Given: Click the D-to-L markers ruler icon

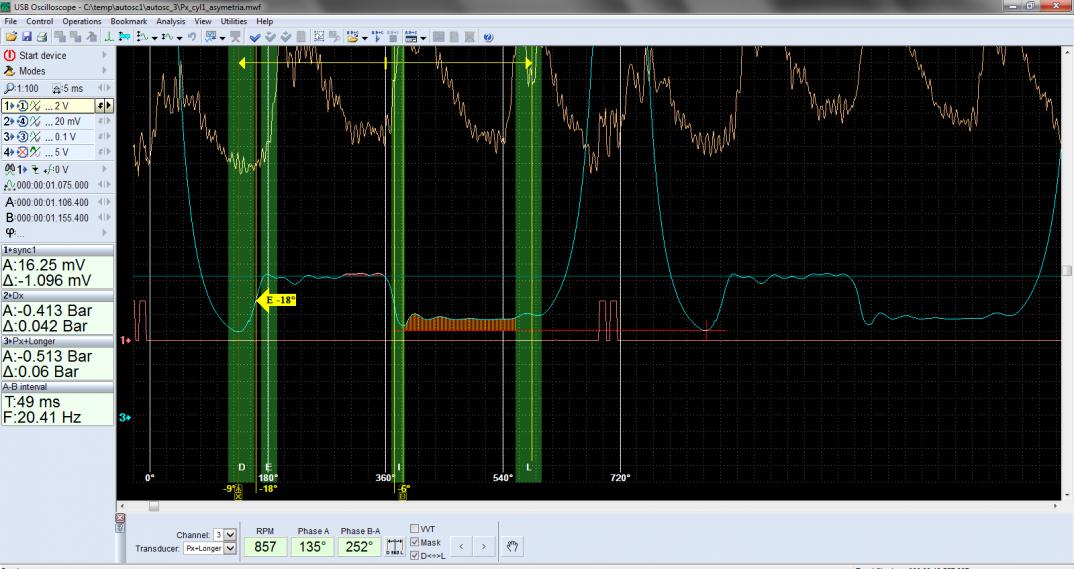Looking at the screenshot, I should [394, 546].
